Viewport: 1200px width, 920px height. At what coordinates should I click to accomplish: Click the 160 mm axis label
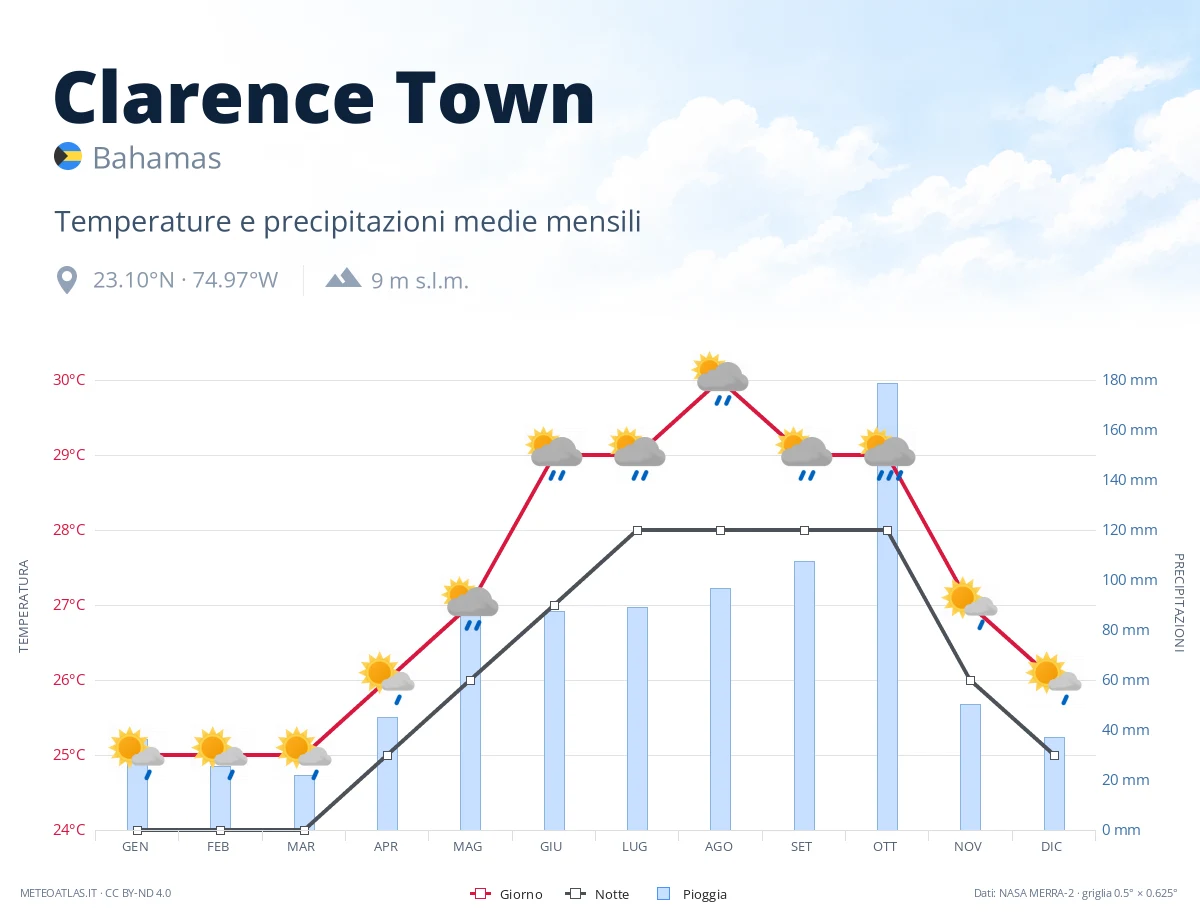pos(1130,430)
